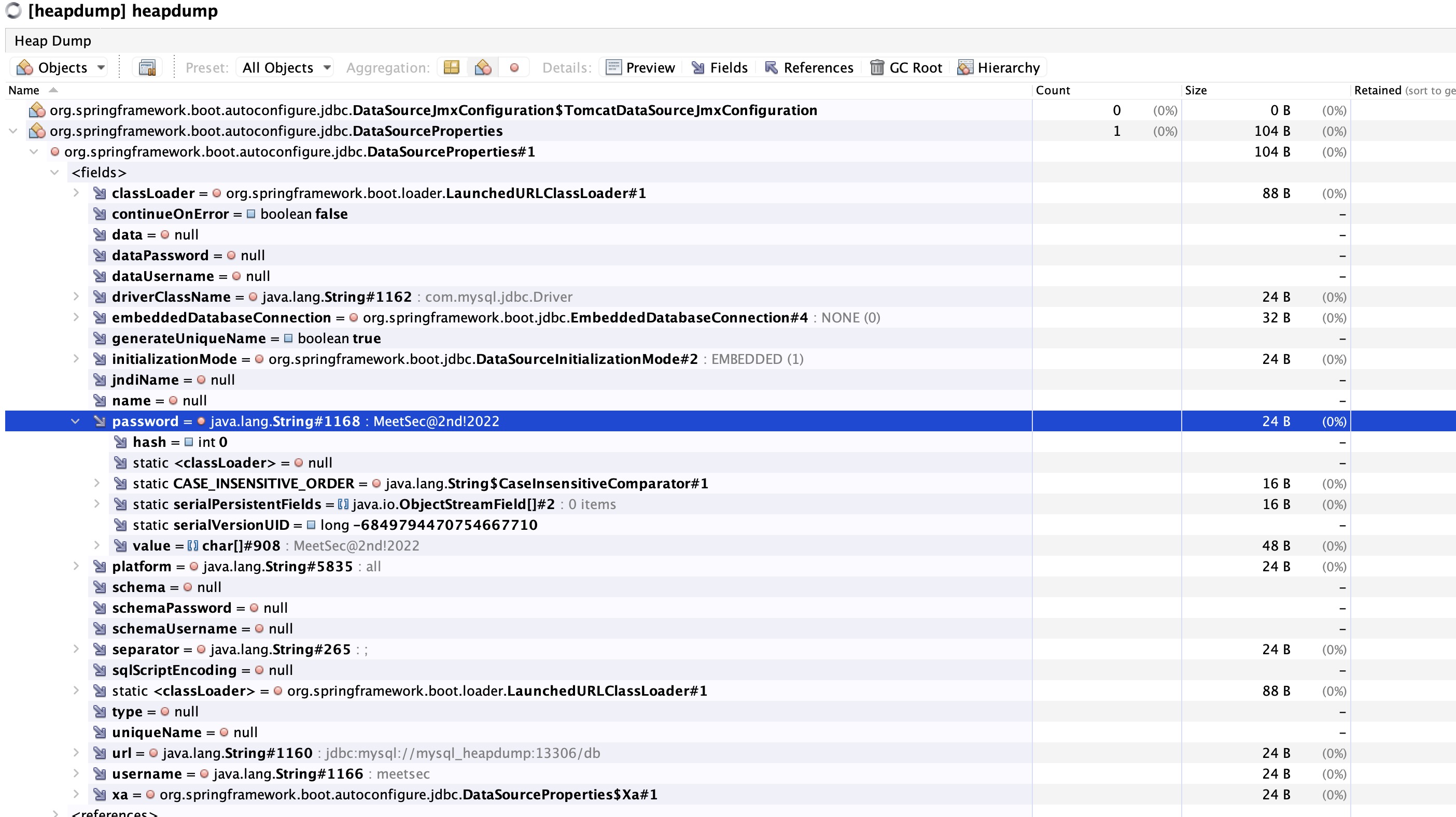Screen dimensions: 1456x817
Task: Expand the initializationMode field
Action: 76,359
